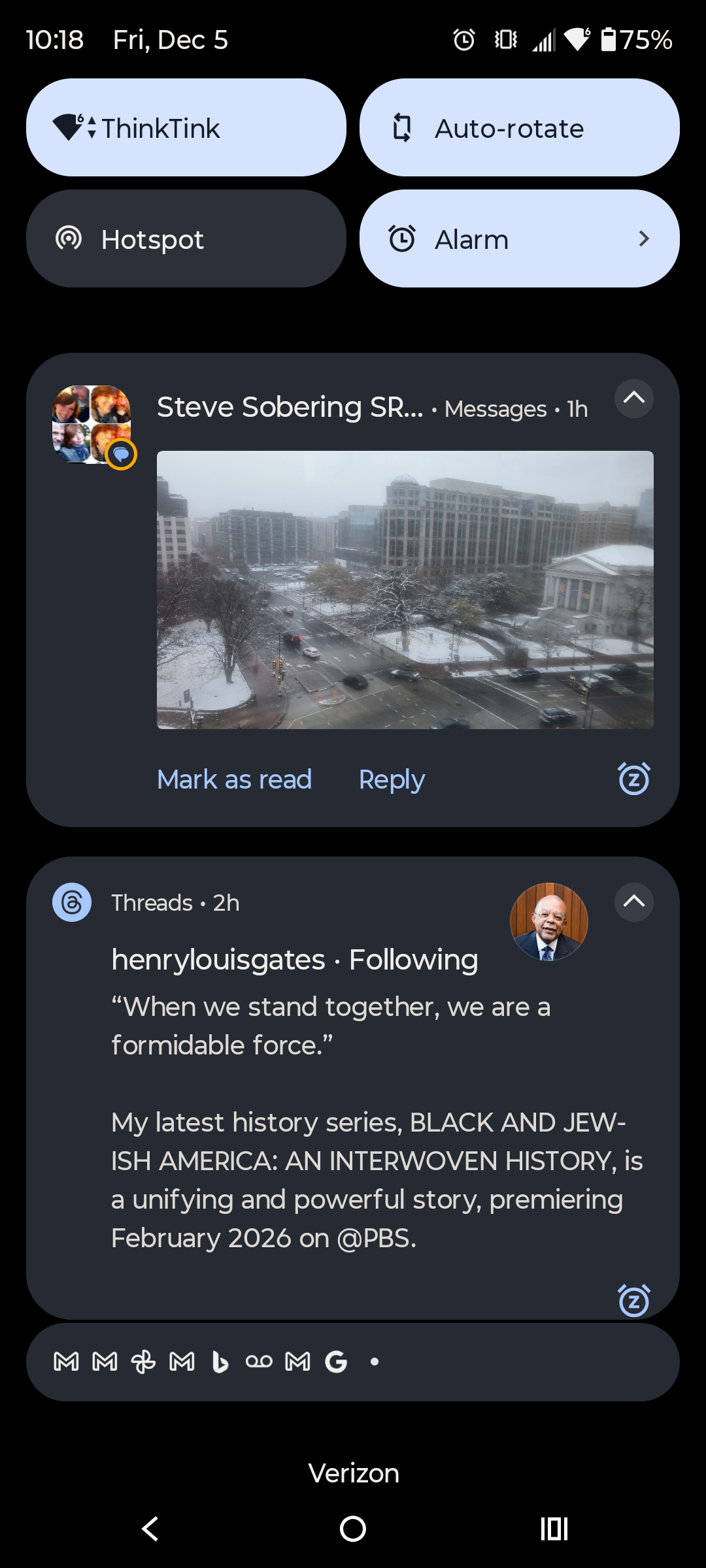
Task: Tap henrylouisgates profile picture in notification
Action: point(548,921)
